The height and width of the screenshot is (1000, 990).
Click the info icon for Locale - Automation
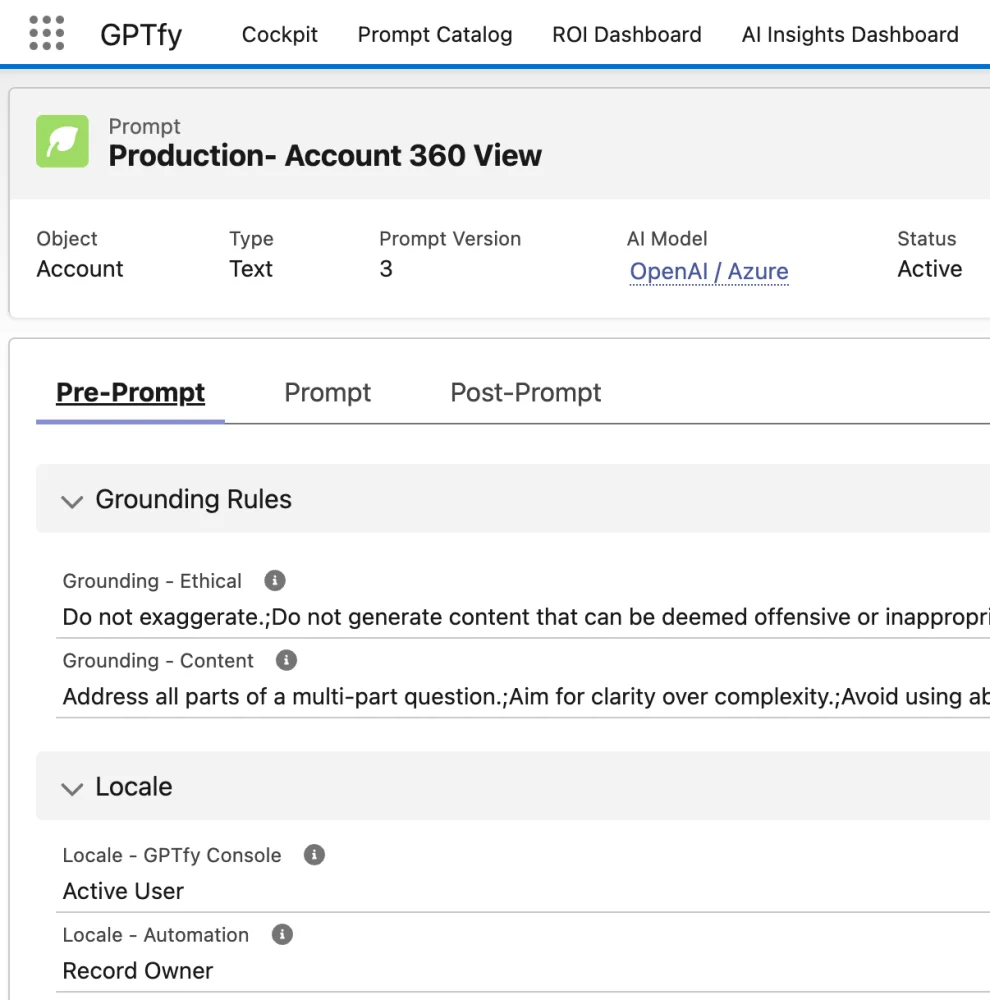(281, 934)
